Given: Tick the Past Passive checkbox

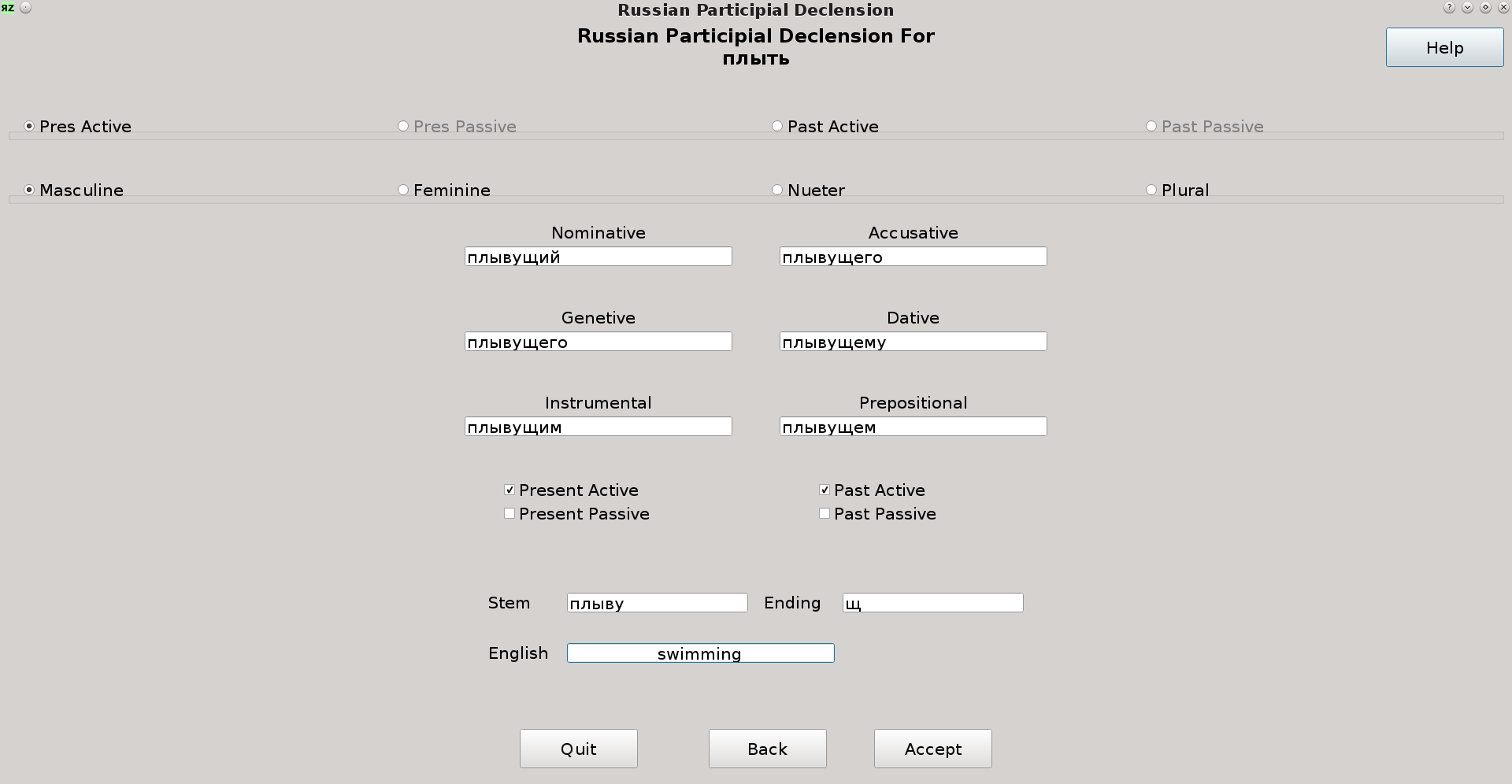Looking at the screenshot, I should click(x=825, y=514).
